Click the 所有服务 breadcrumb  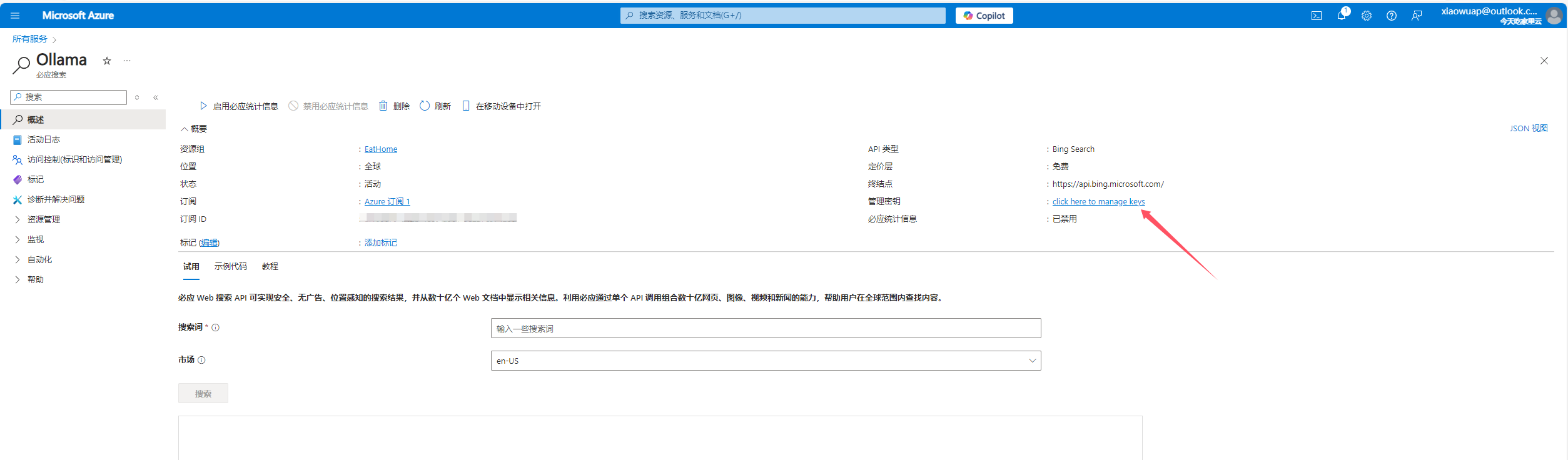[x=30, y=39]
